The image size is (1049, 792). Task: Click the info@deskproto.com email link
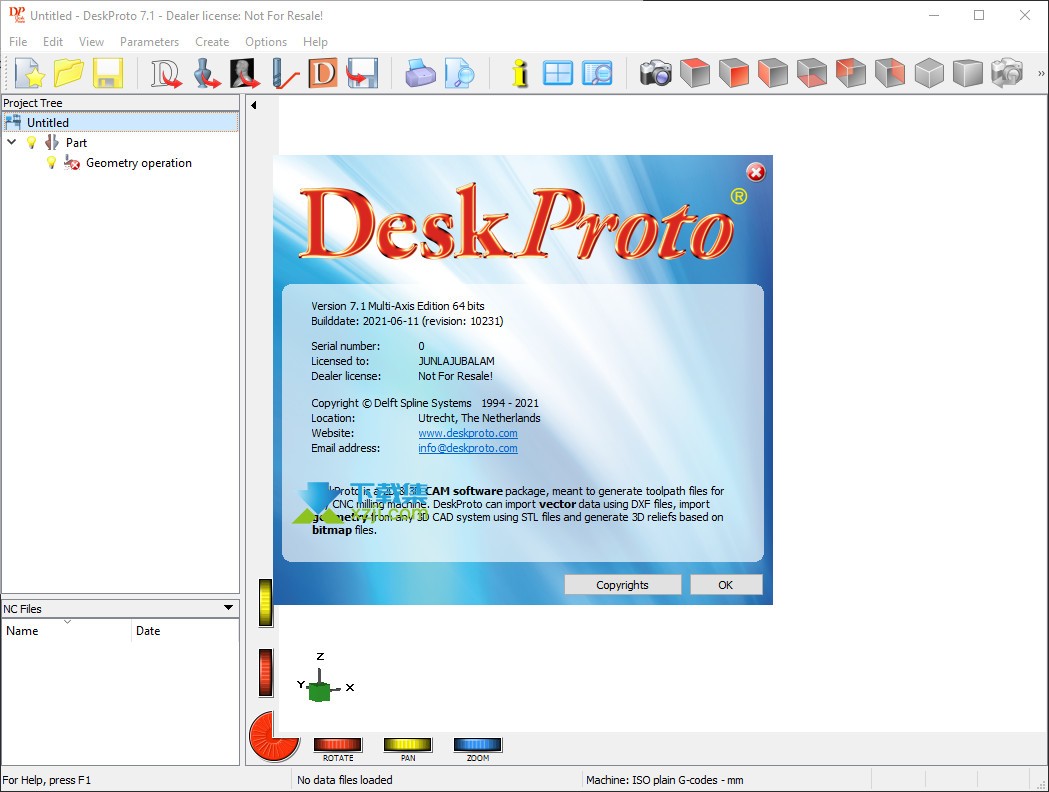(468, 448)
